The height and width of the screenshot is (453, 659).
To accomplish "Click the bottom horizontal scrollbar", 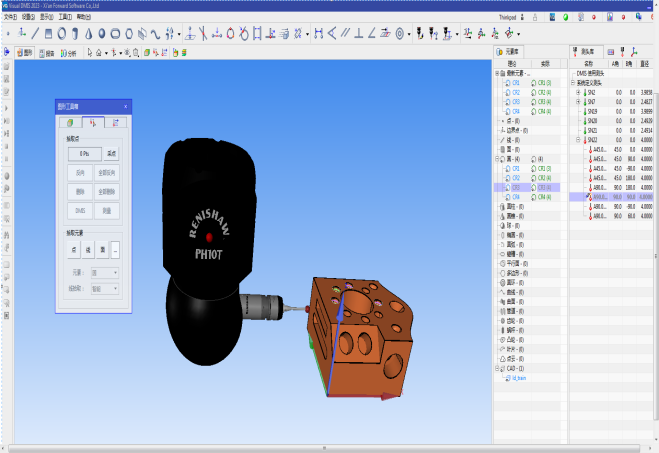I will [x=324, y=448].
